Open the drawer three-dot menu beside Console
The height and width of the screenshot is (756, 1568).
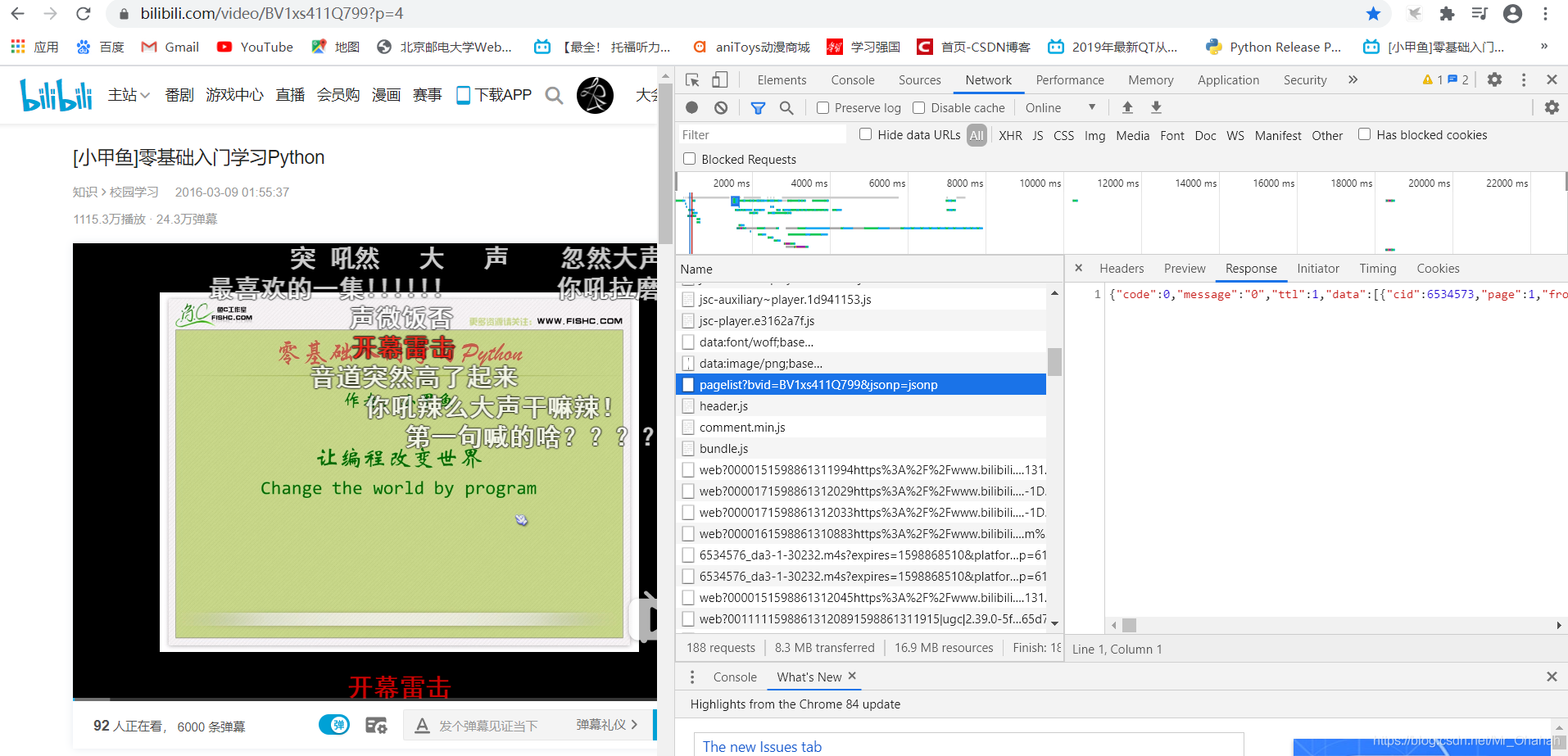click(x=692, y=677)
